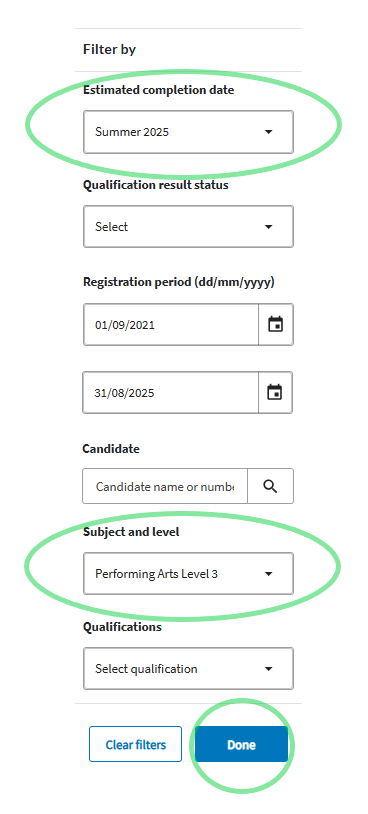Expand the Estimated completion date dropdown
368x814 pixels.
pos(188,132)
